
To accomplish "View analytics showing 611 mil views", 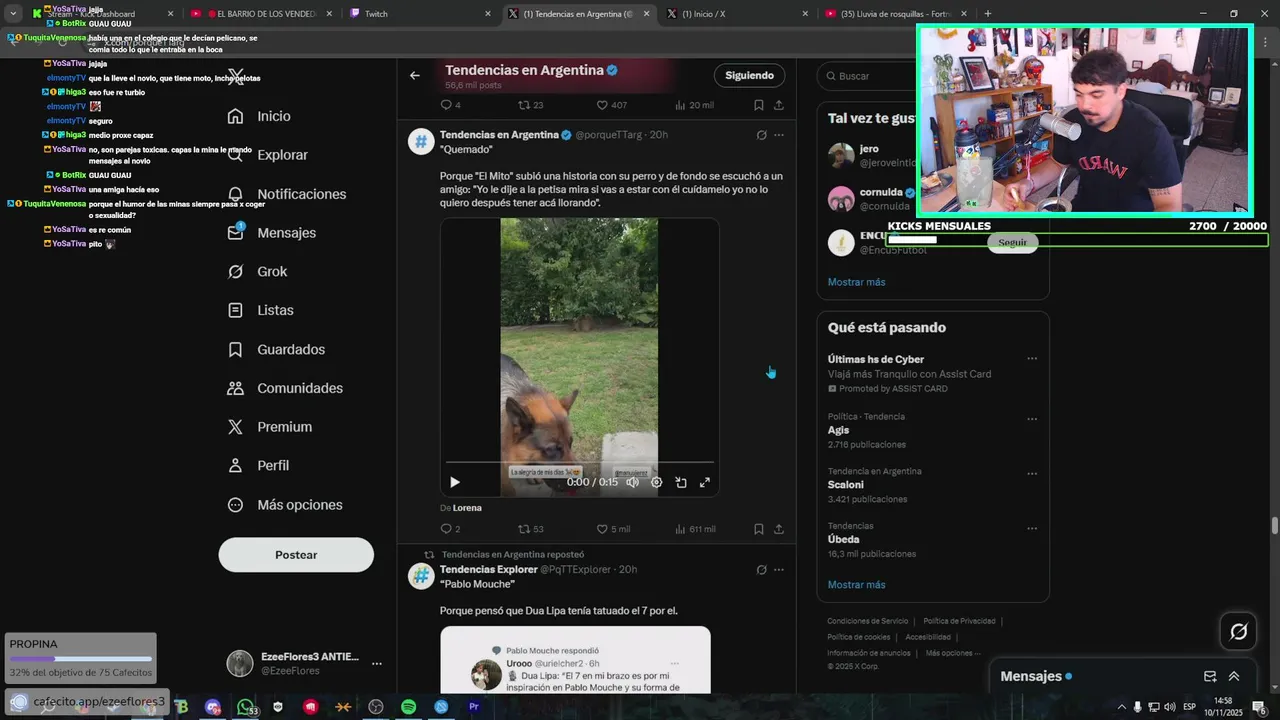I will tap(695, 529).
